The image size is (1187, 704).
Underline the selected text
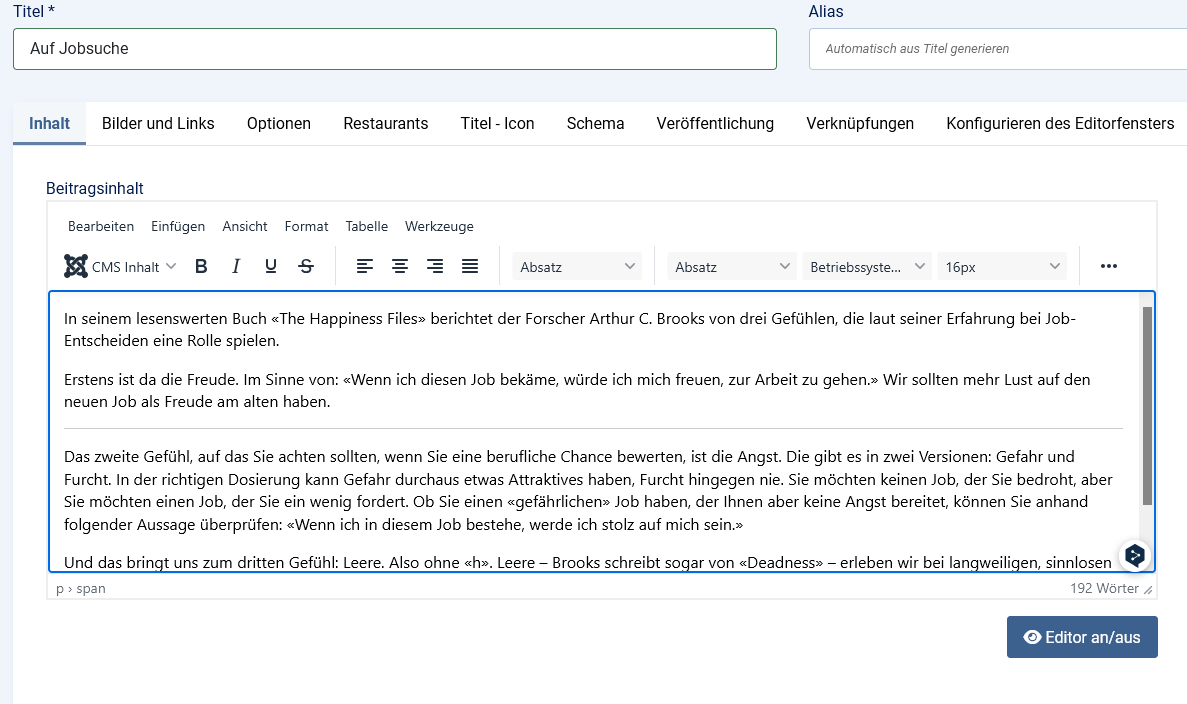click(x=271, y=266)
